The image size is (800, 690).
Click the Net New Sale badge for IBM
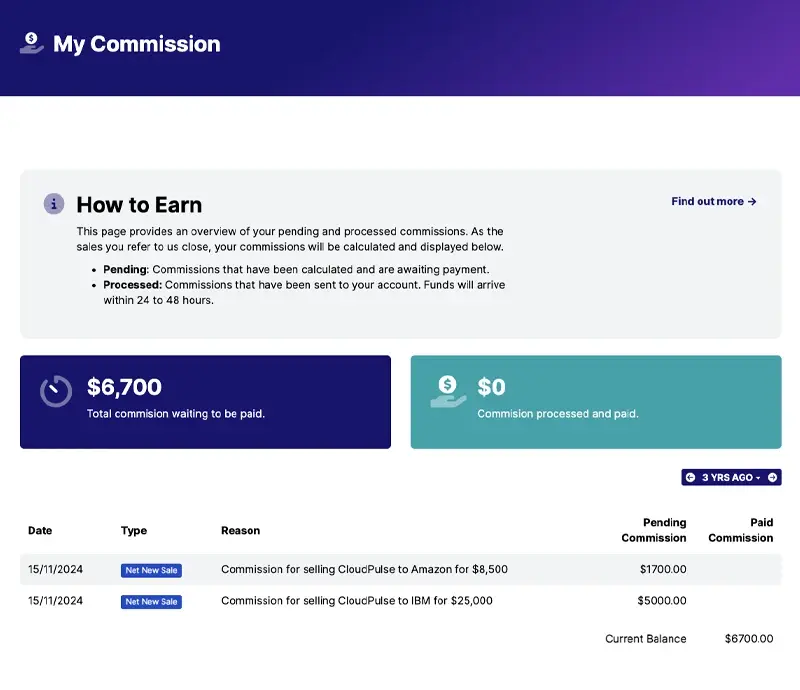151,602
